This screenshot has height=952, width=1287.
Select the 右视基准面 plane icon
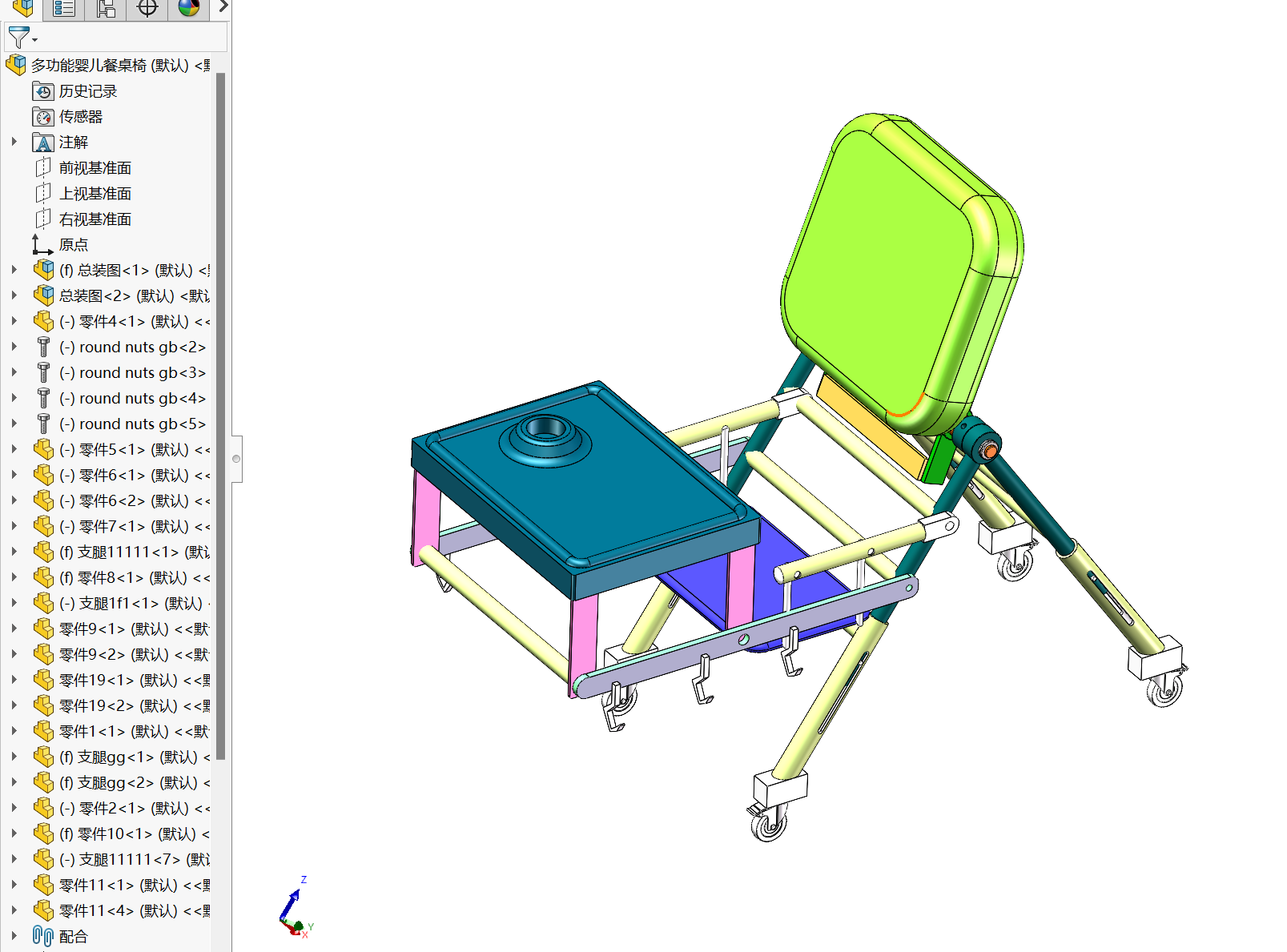pos(43,219)
